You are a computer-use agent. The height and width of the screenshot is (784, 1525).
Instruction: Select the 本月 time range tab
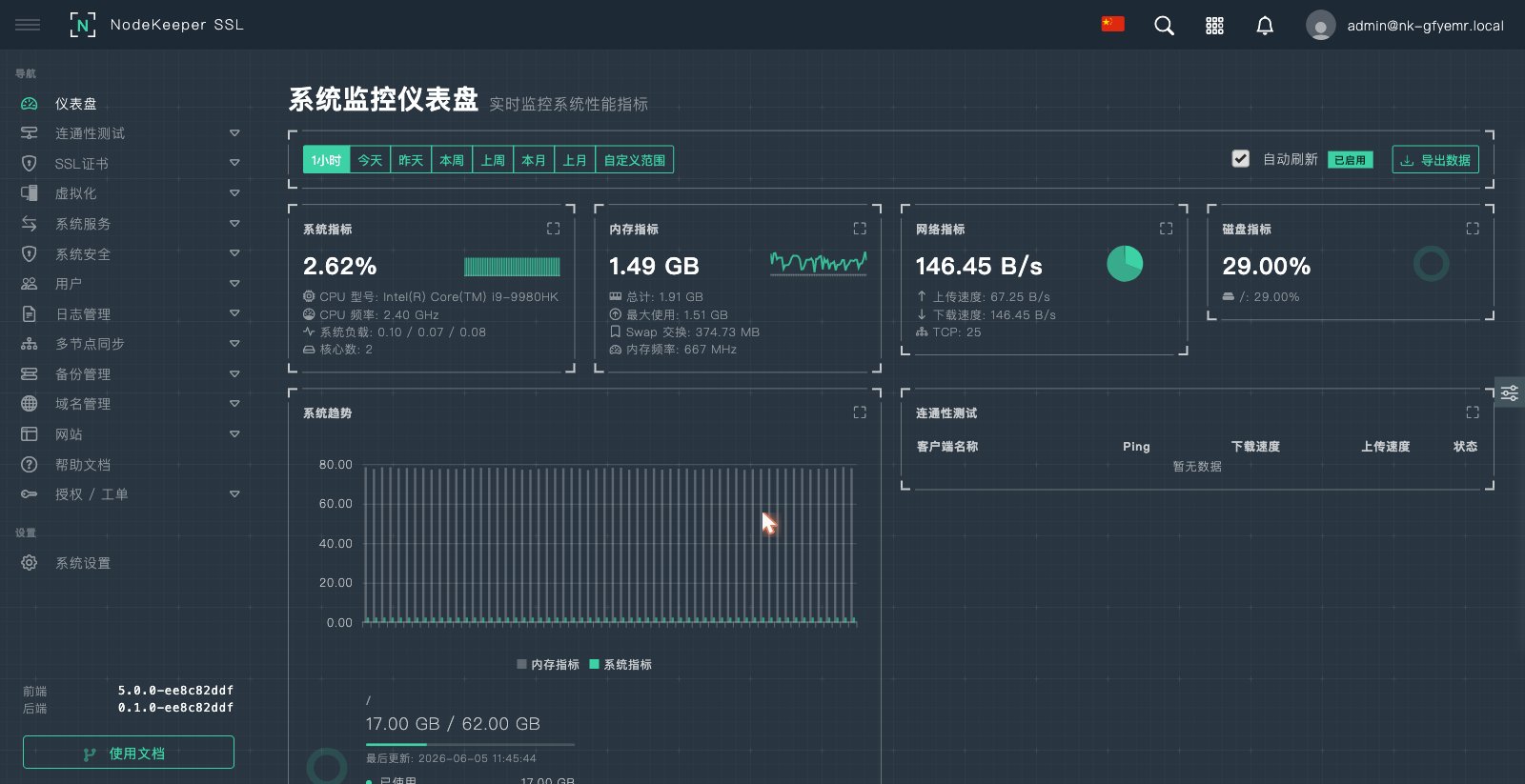tap(534, 160)
